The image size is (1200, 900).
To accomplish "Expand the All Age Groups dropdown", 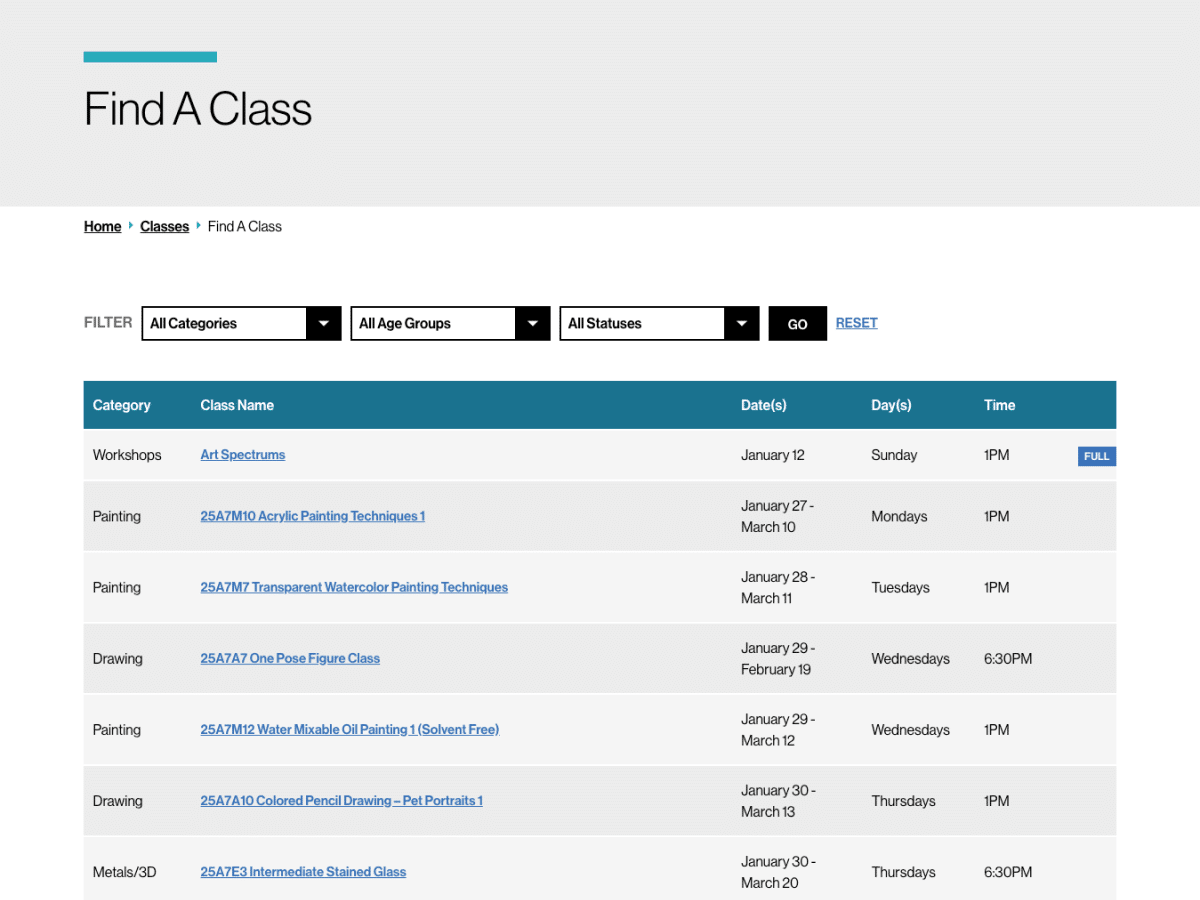I will click(x=450, y=323).
